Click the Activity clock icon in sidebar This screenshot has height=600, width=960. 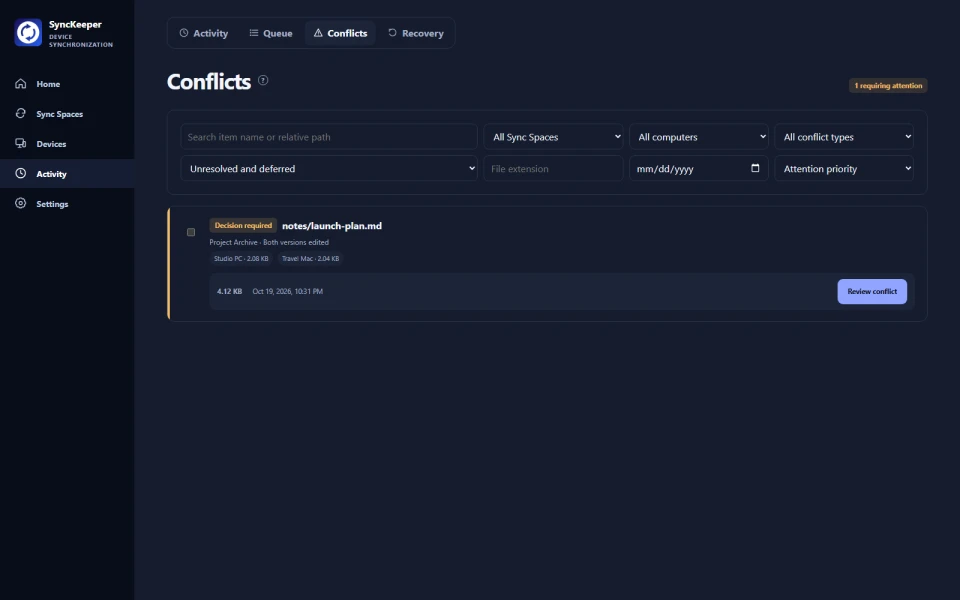click(21, 173)
